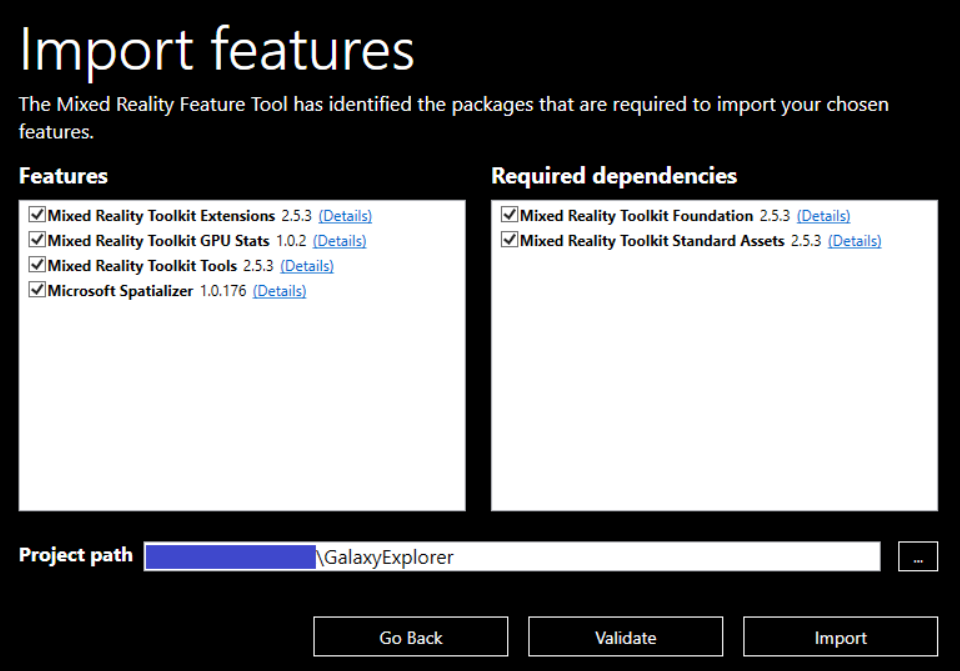View Details for Mixed Reality Toolkit Tools

307,266
